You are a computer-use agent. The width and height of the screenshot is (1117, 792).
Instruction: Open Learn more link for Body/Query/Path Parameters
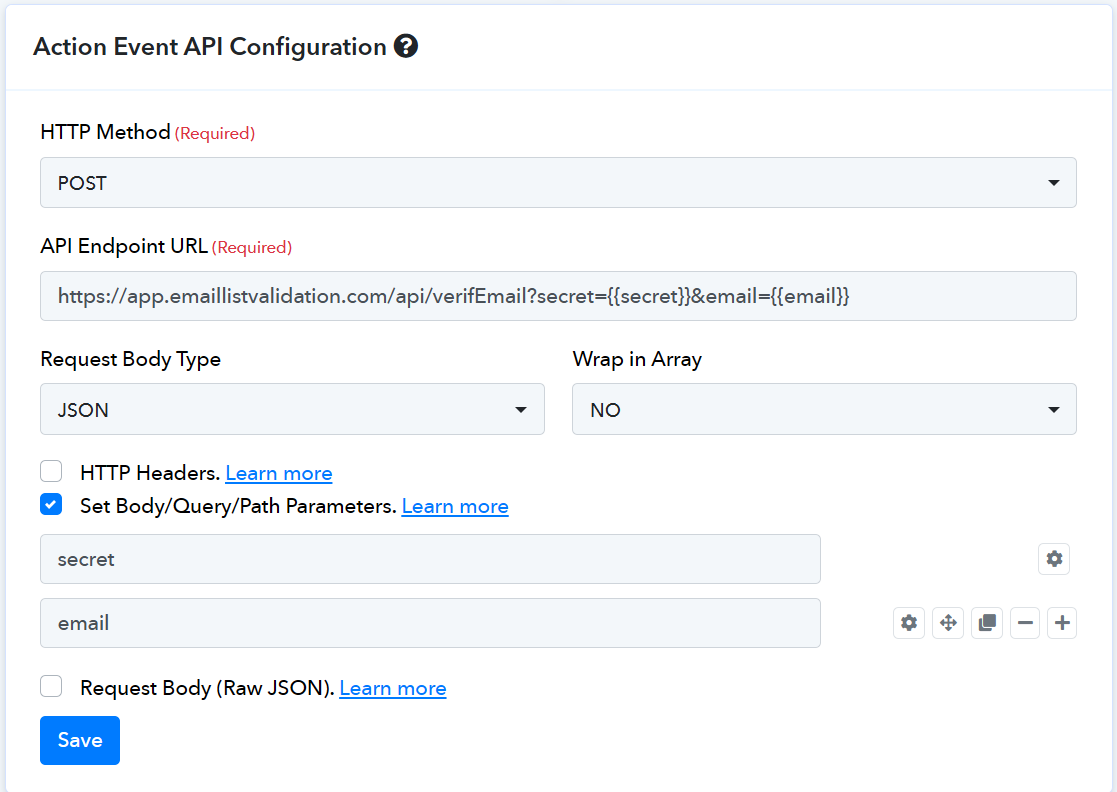455,506
